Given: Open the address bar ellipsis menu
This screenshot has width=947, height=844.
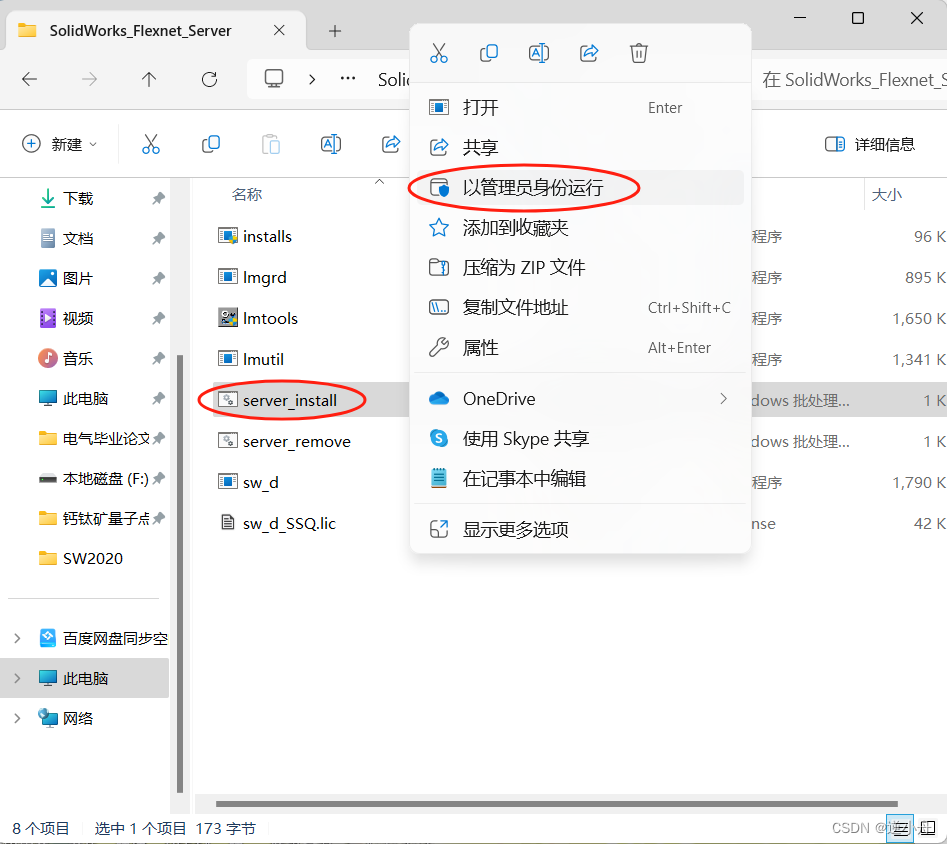Looking at the screenshot, I should [348, 79].
